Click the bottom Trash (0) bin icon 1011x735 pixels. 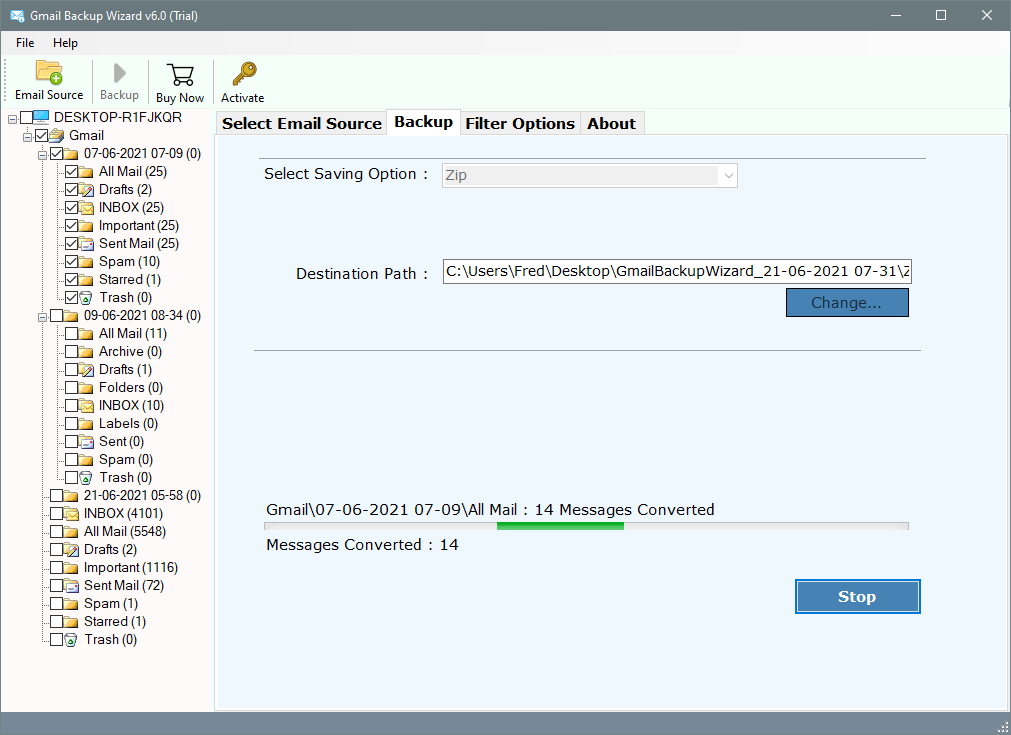click(x=71, y=640)
